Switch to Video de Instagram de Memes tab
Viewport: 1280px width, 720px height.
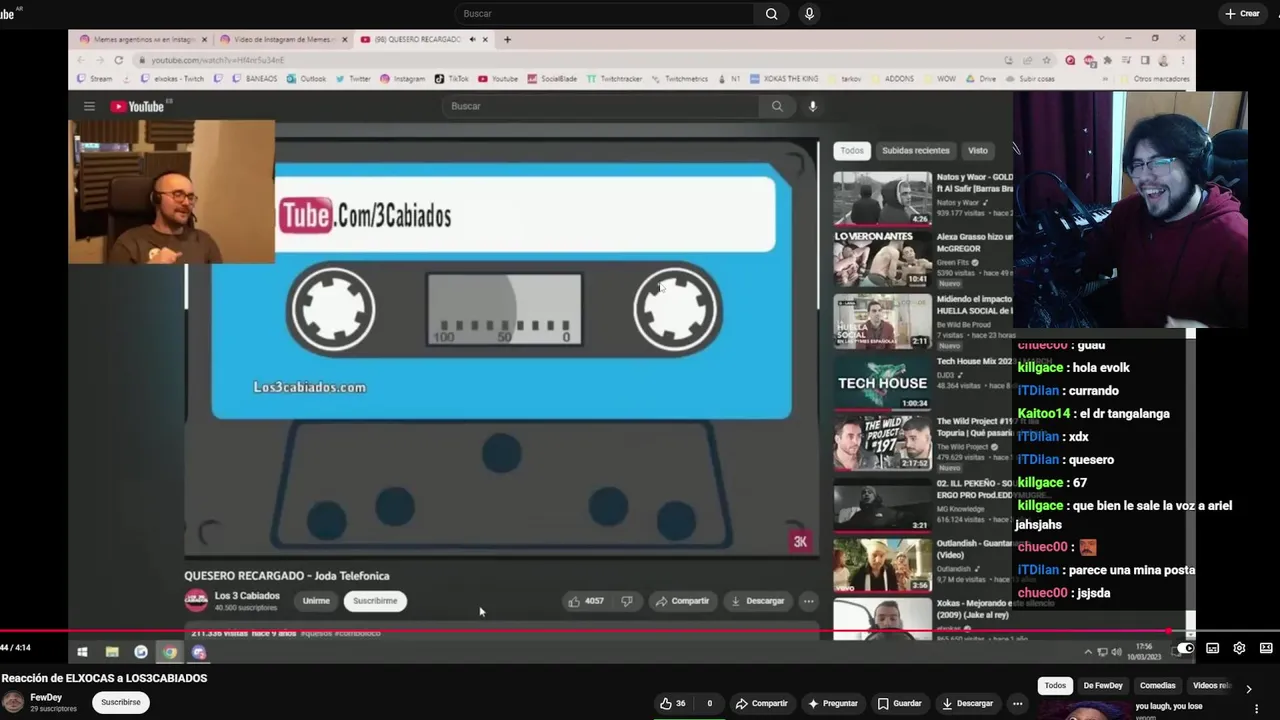pos(282,40)
